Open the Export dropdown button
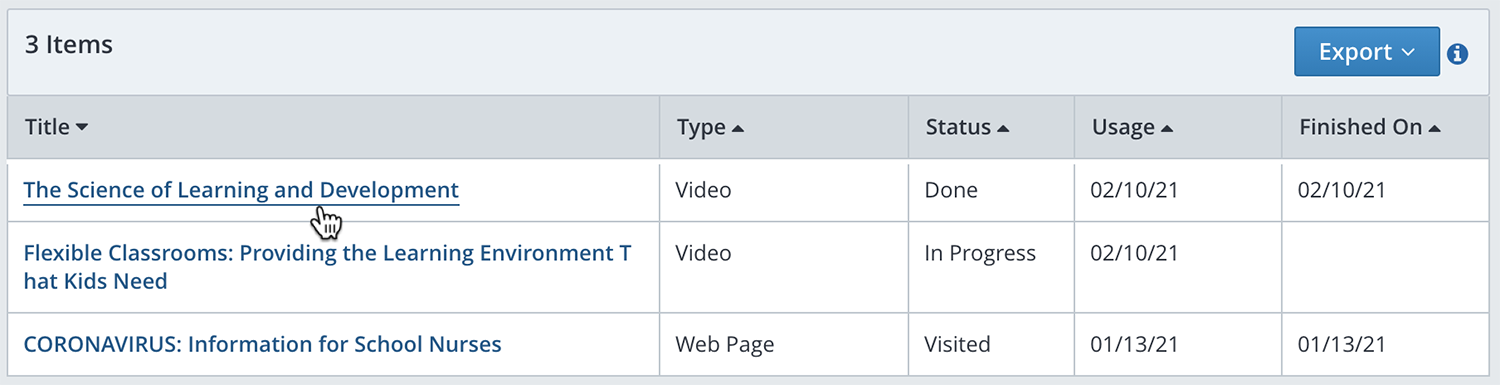The height and width of the screenshot is (385, 1500). (x=1367, y=52)
